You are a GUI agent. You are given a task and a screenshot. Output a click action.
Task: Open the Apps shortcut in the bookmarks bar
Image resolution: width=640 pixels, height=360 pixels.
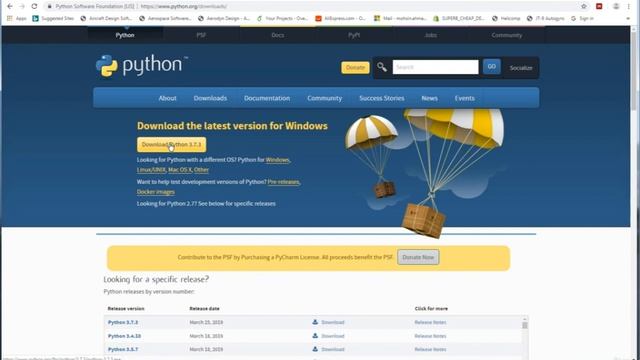(16, 18)
